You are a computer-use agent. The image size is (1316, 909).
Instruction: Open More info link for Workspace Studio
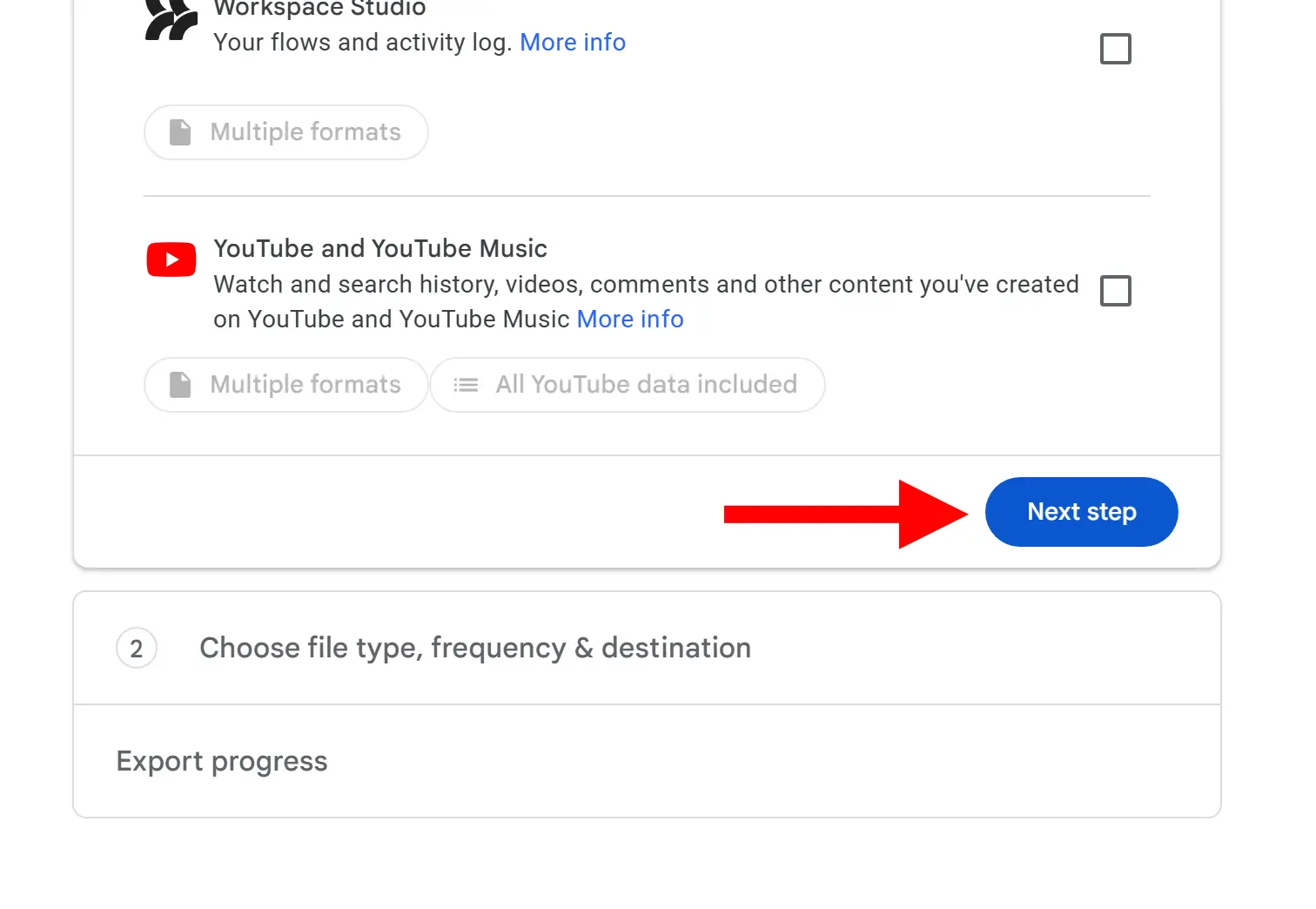572,43
